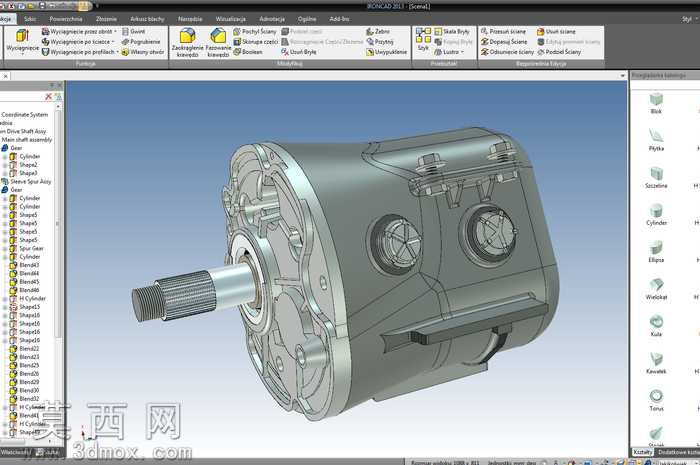Screen dimensions: 700x465
Task: Pick the Szczelina shape from catalog
Action: (x=656, y=177)
